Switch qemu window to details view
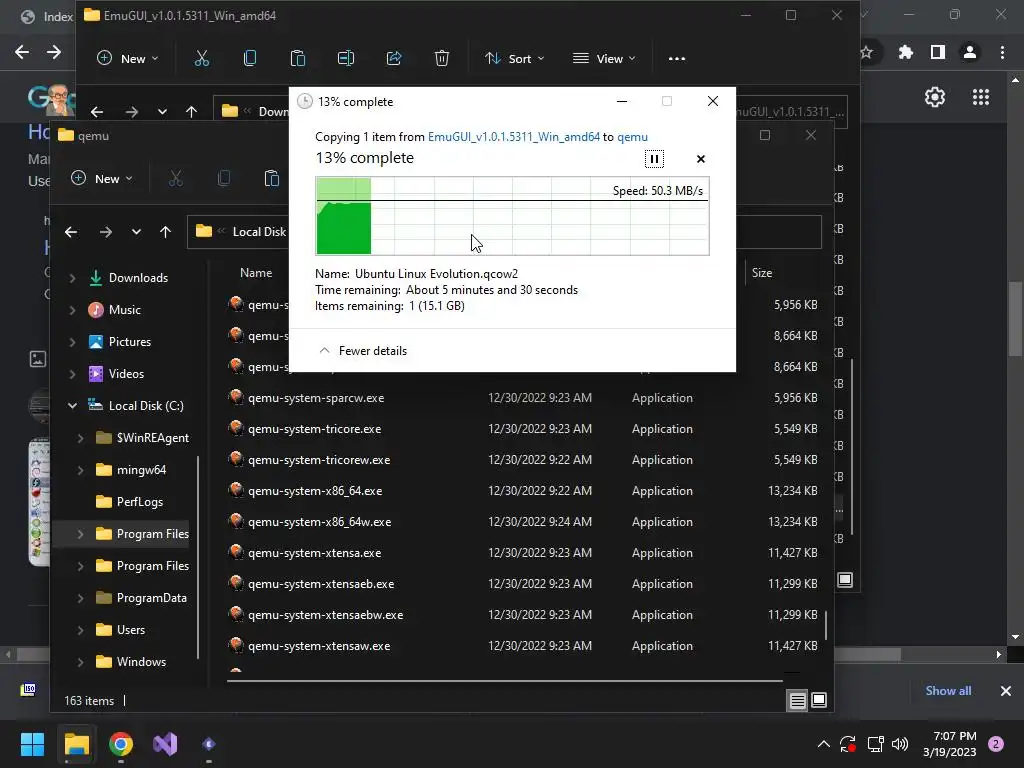The height and width of the screenshot is (768, 1024). pos(797,701)
